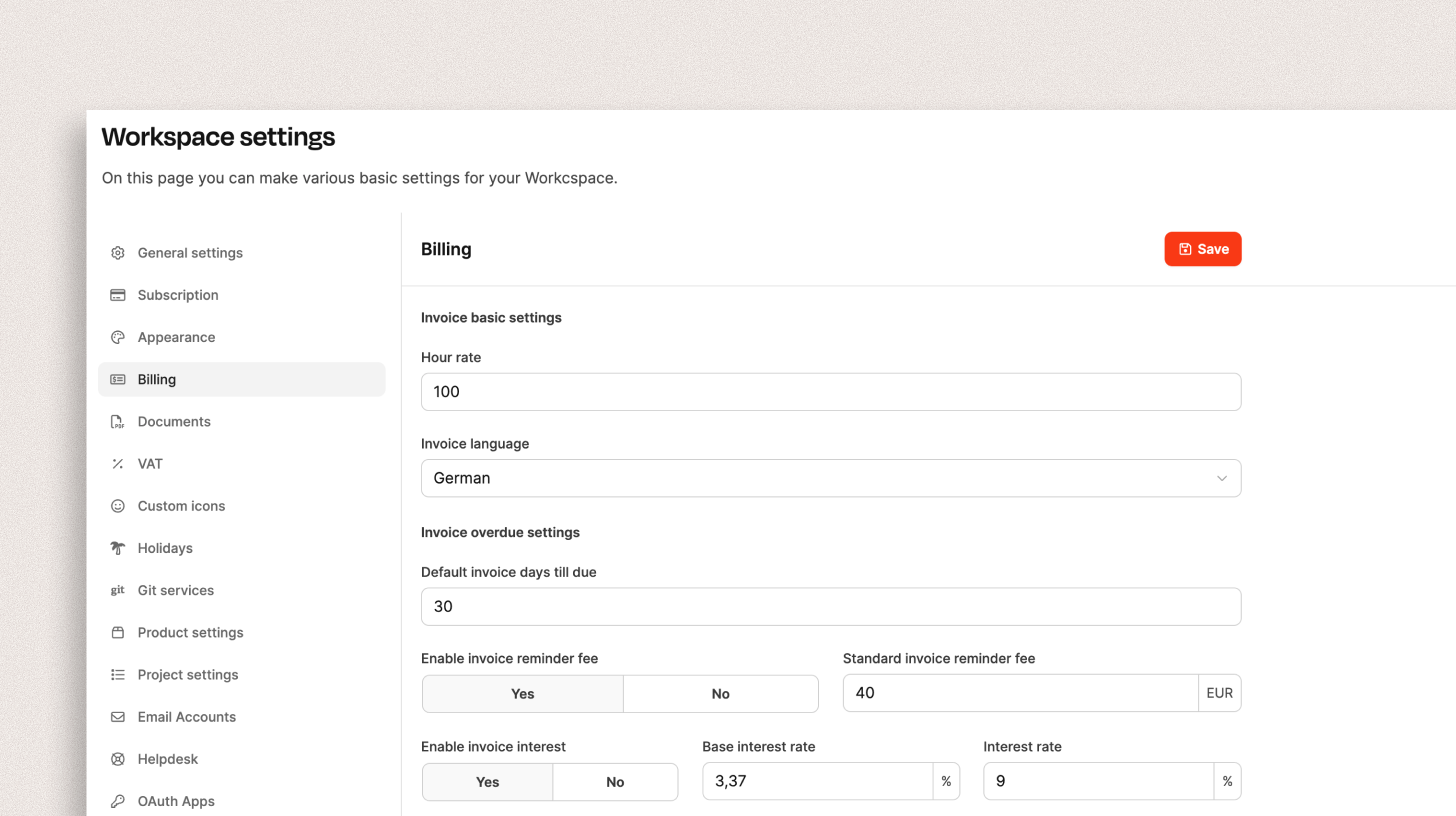Click the Default invoice days field

[830, 607]
